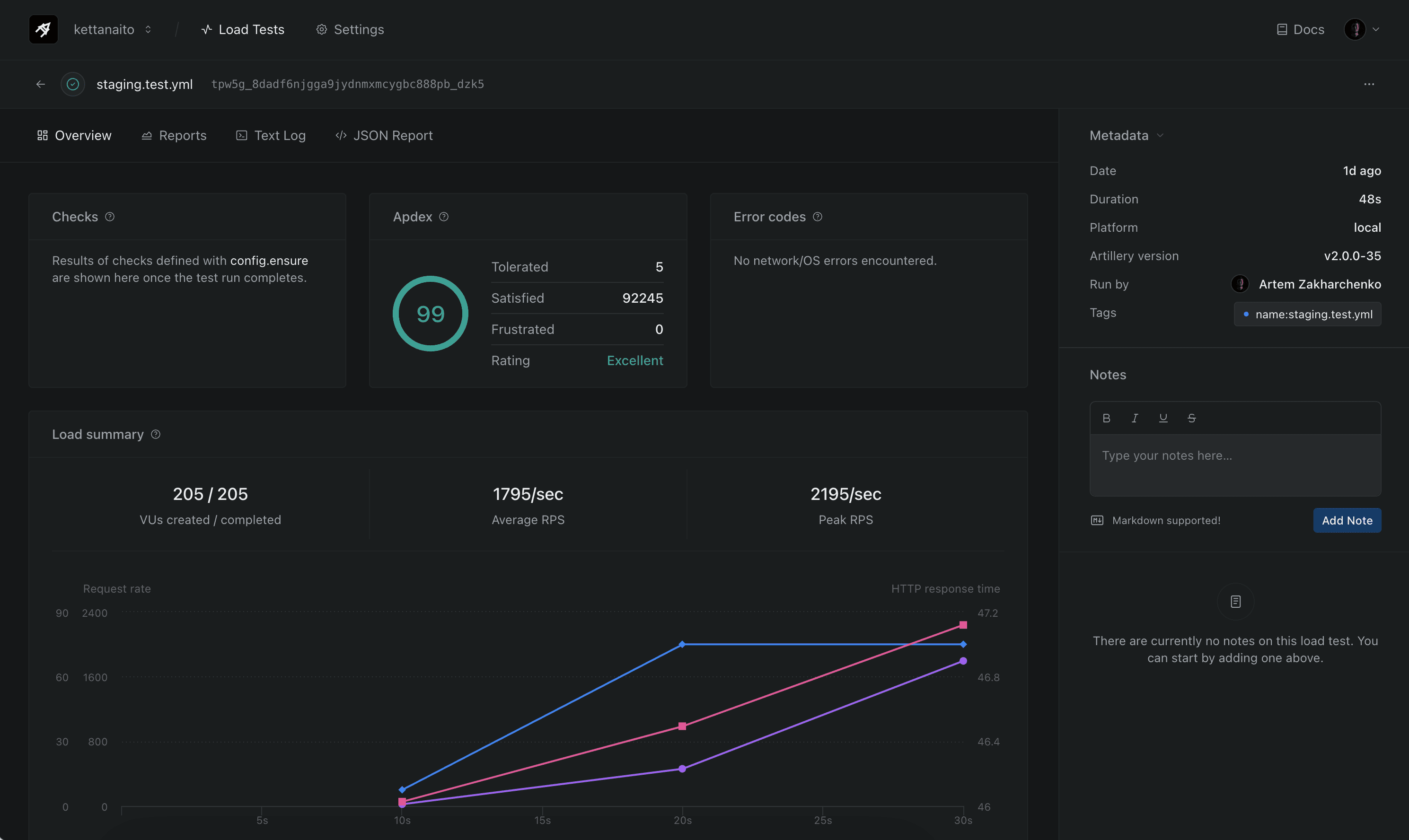Click the Apdex help question icon
The image size is (1409, 840).
(444, 217)
